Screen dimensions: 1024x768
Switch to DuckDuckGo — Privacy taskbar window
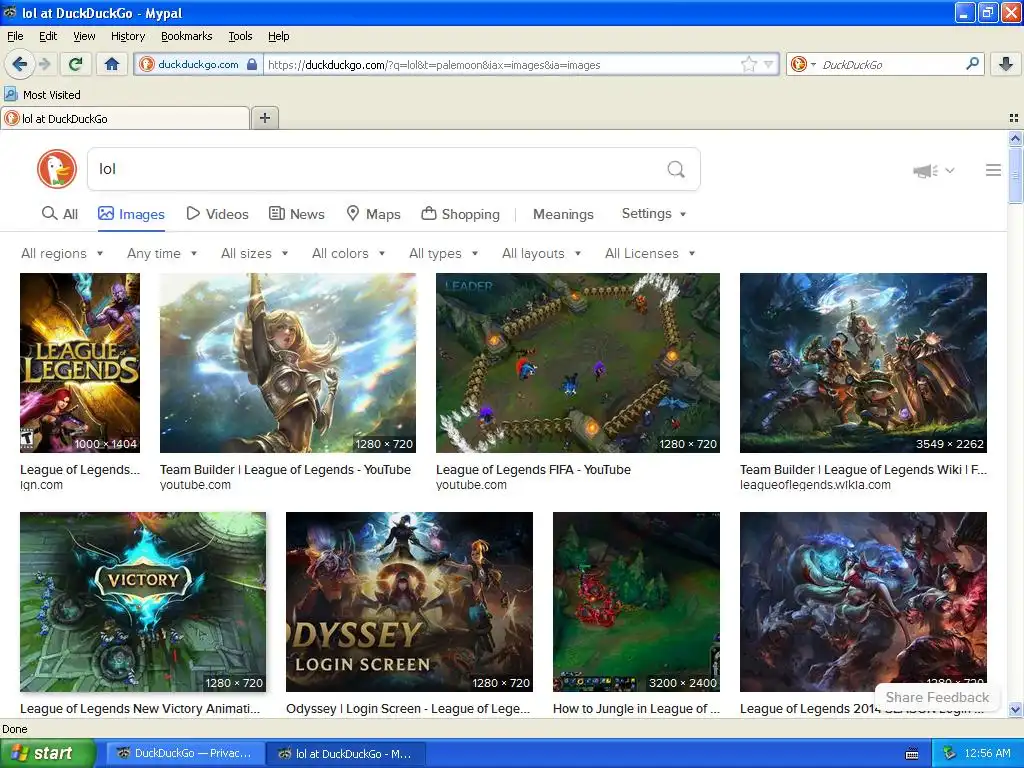pos(185,754)
